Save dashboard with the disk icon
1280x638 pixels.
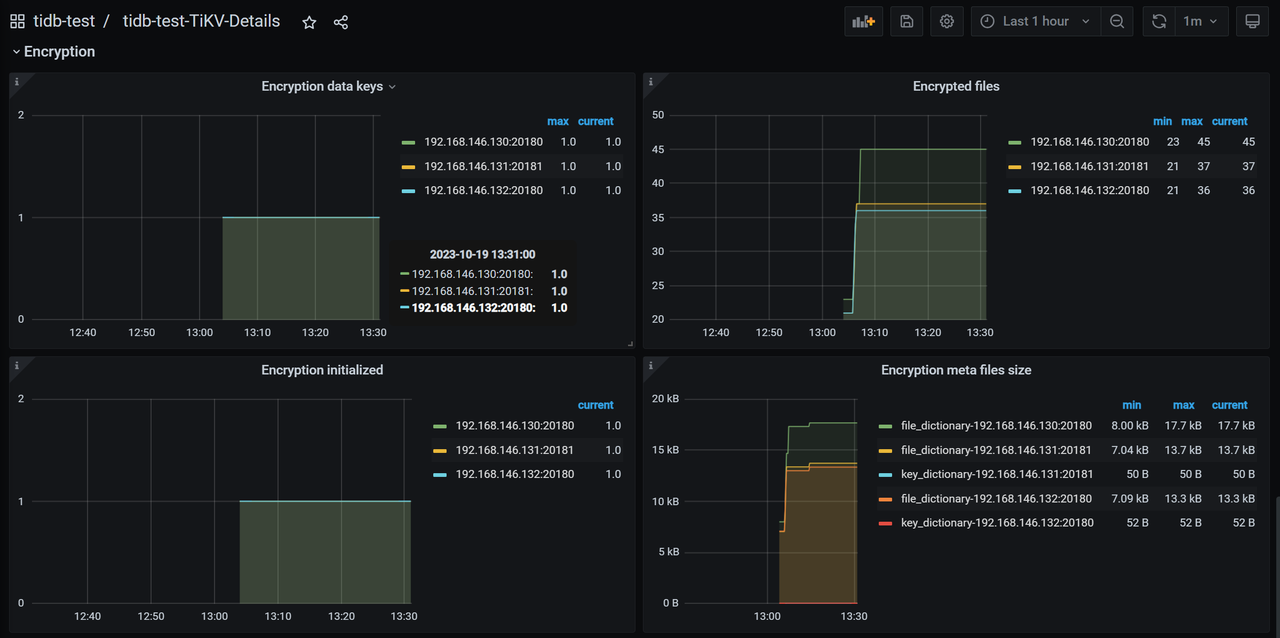tap(907, 21)
